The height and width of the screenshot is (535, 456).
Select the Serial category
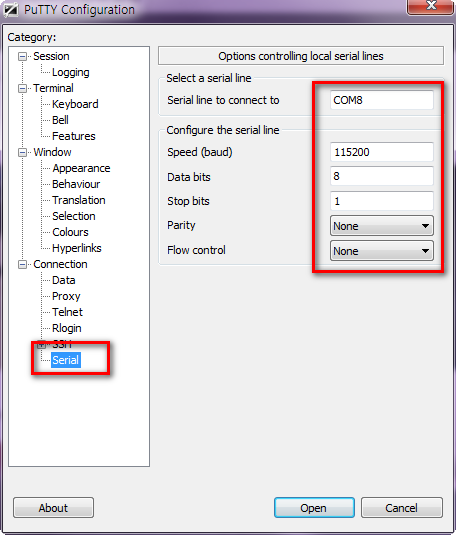point(66,360)
